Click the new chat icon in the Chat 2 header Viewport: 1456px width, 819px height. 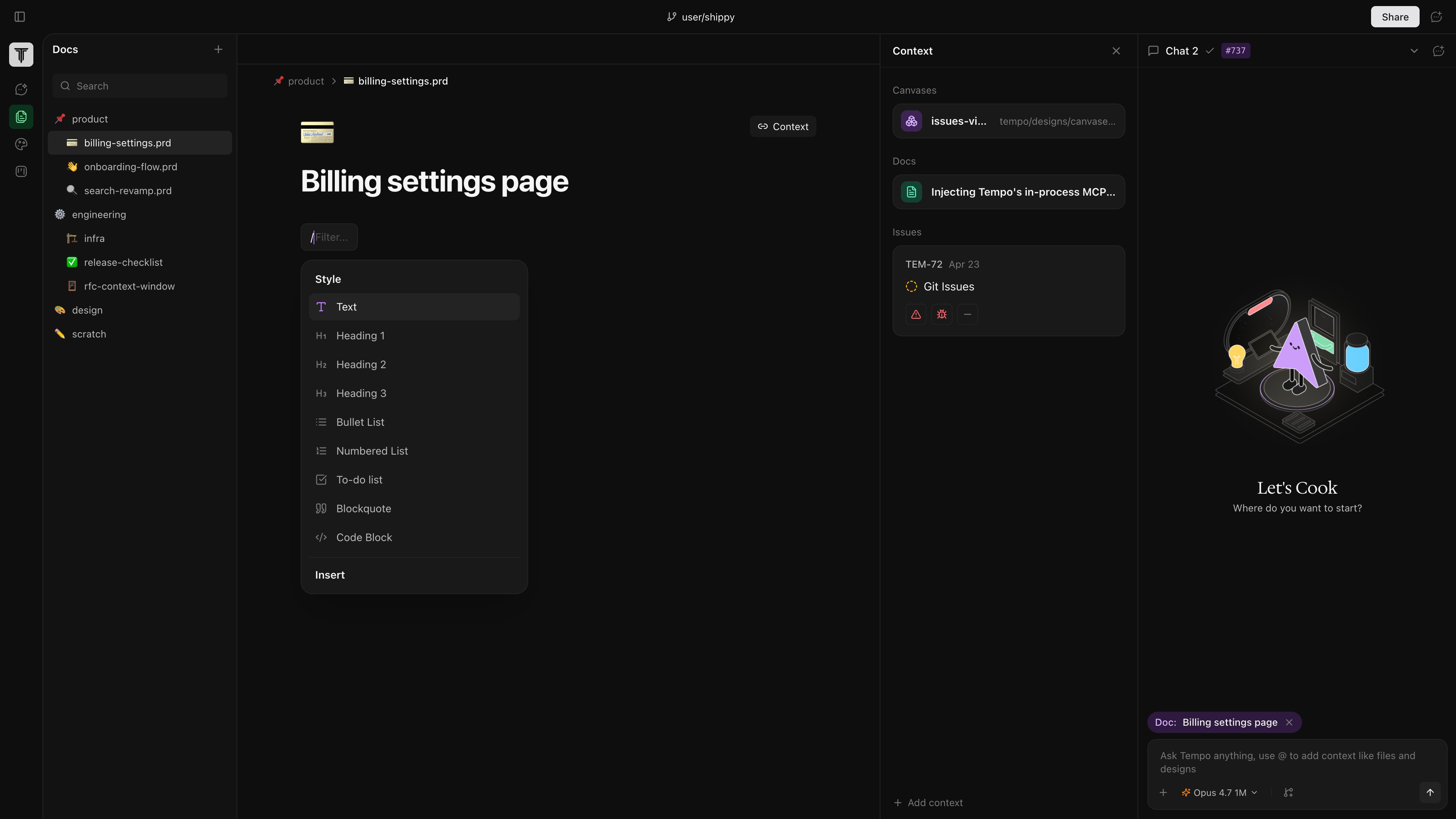[x=1439, y=51]
